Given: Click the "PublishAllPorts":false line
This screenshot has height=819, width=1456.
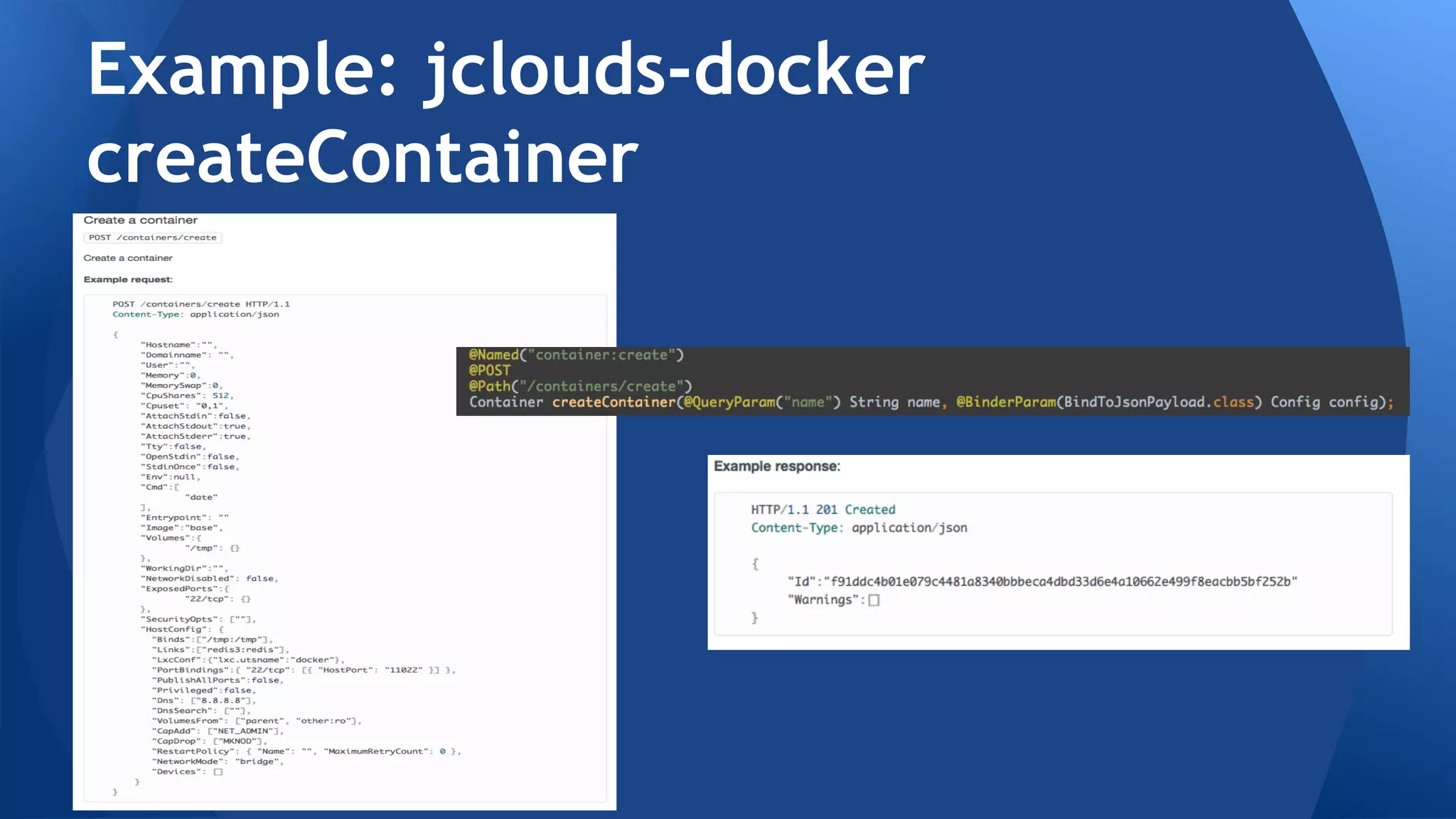Looking at the screenshot, I should pyautogui.click(x=218, y=680).
